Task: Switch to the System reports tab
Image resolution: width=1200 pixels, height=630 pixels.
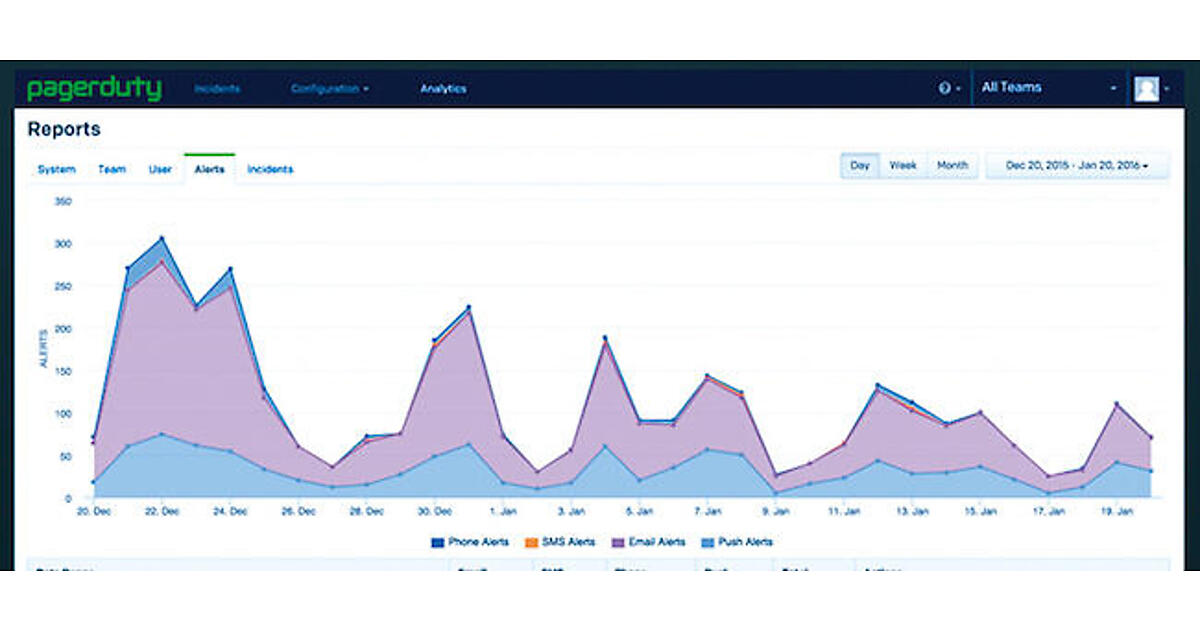Action: [x=56, y=170]
